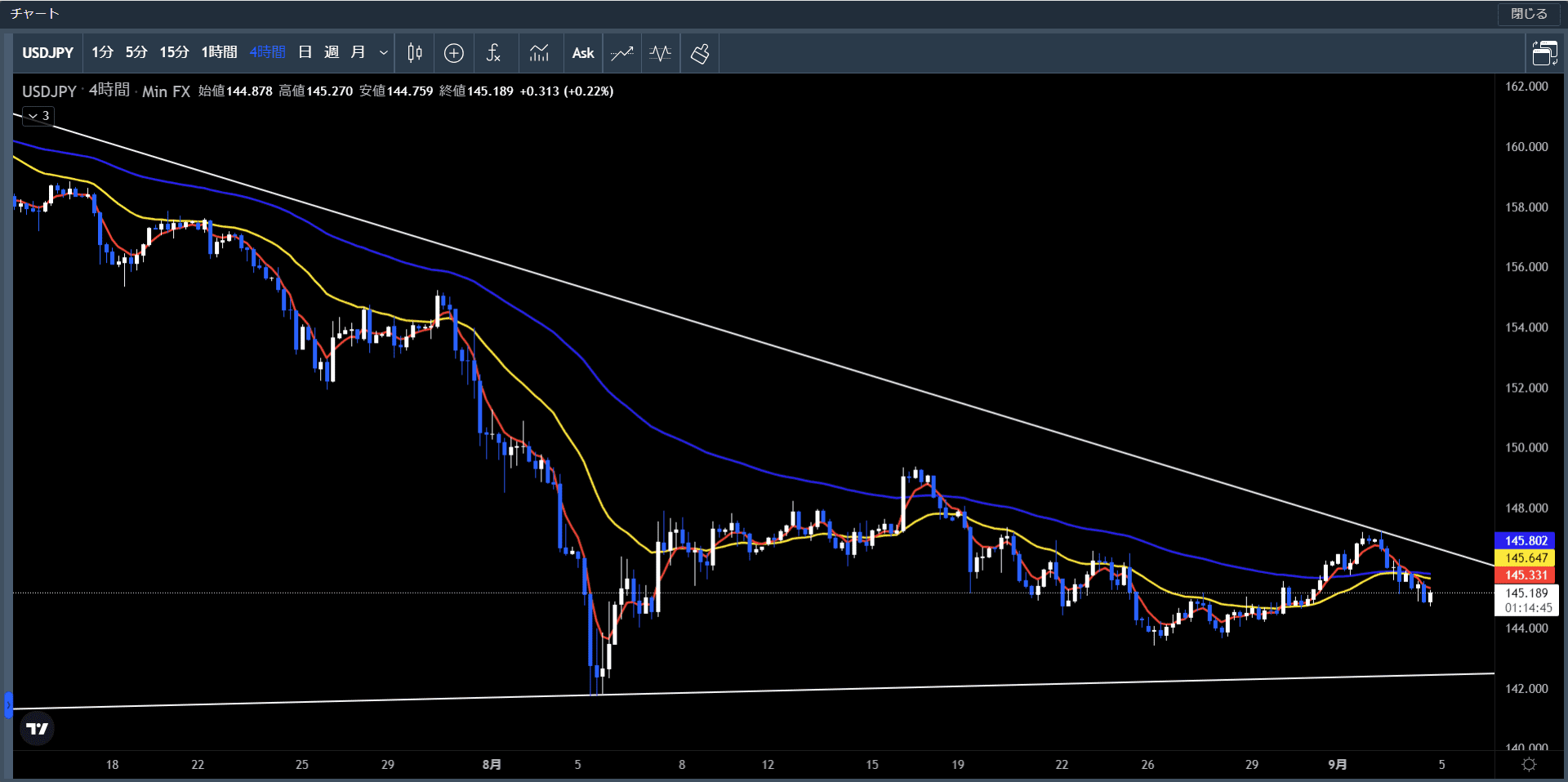Select the trend line drawing tool icon

pyautogui.click(x=621, y=53)
